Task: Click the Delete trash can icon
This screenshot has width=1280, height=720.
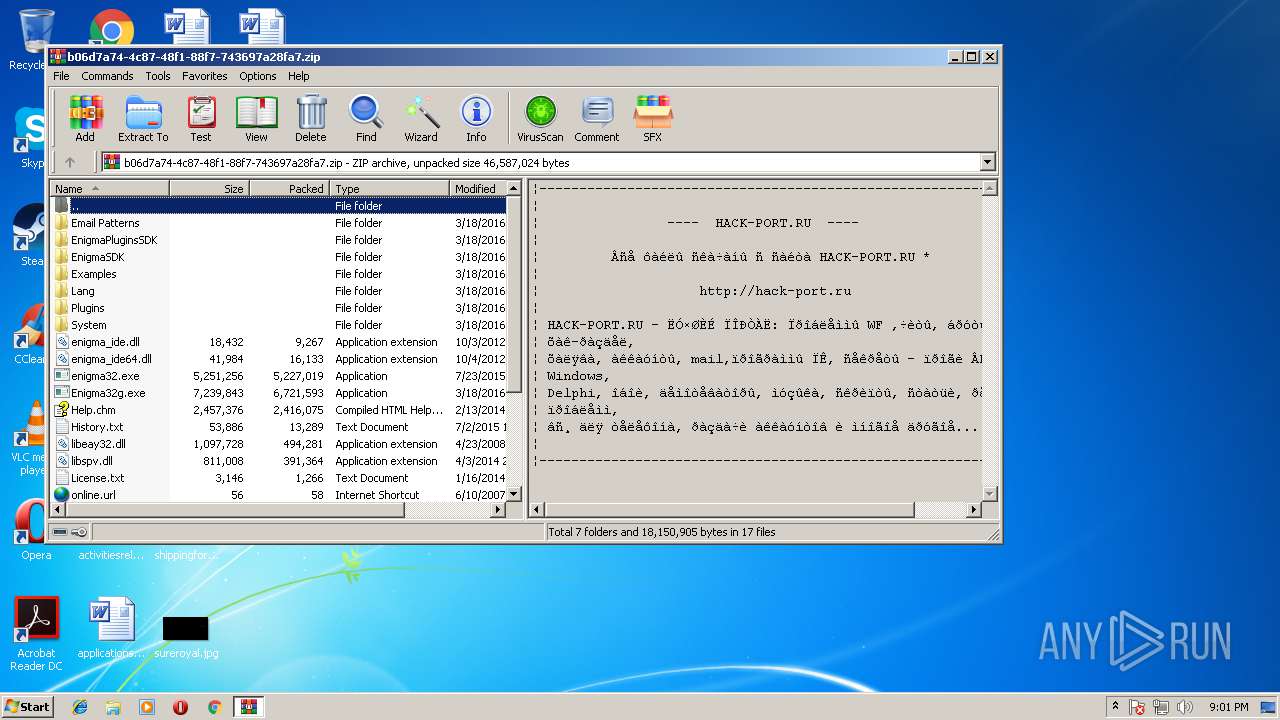Action: coord(310,119)
